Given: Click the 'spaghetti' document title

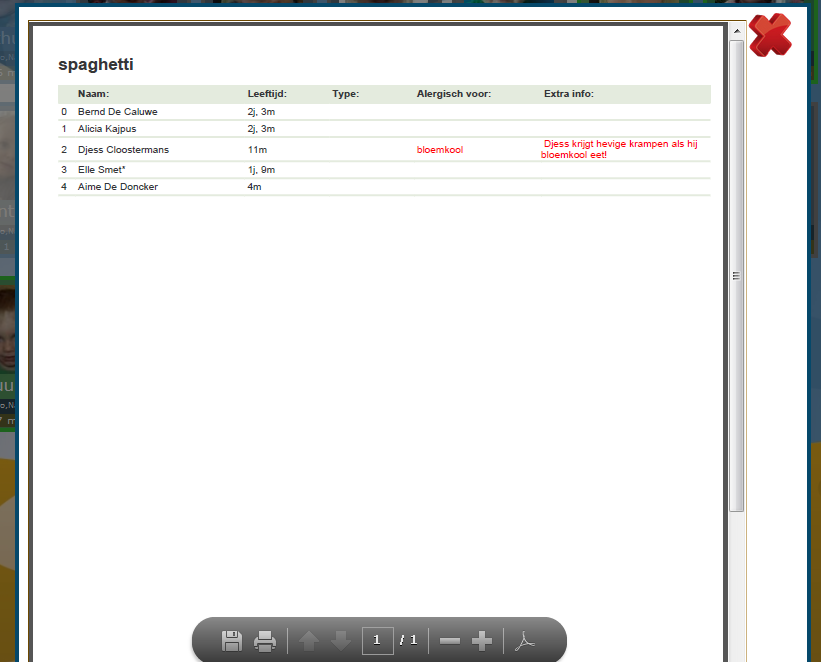Looking at the screenshot, I should pos(96,65).
